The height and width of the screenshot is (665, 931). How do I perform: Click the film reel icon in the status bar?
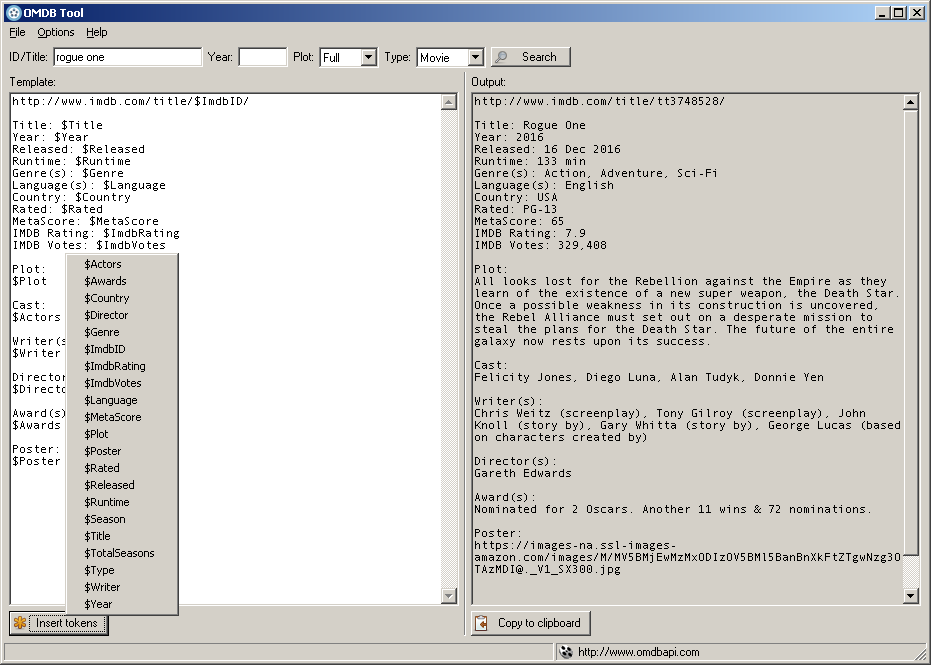point(566,652)
